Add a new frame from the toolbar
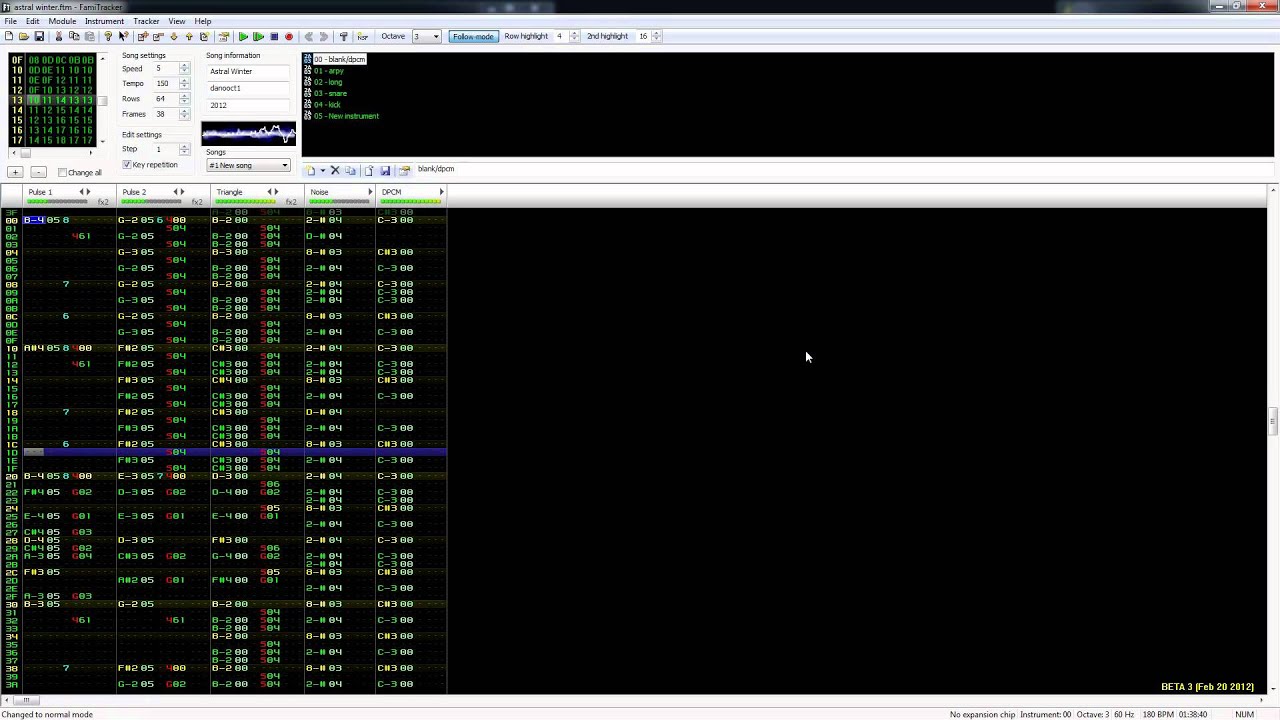1280x720 pixels. [143, 36]
